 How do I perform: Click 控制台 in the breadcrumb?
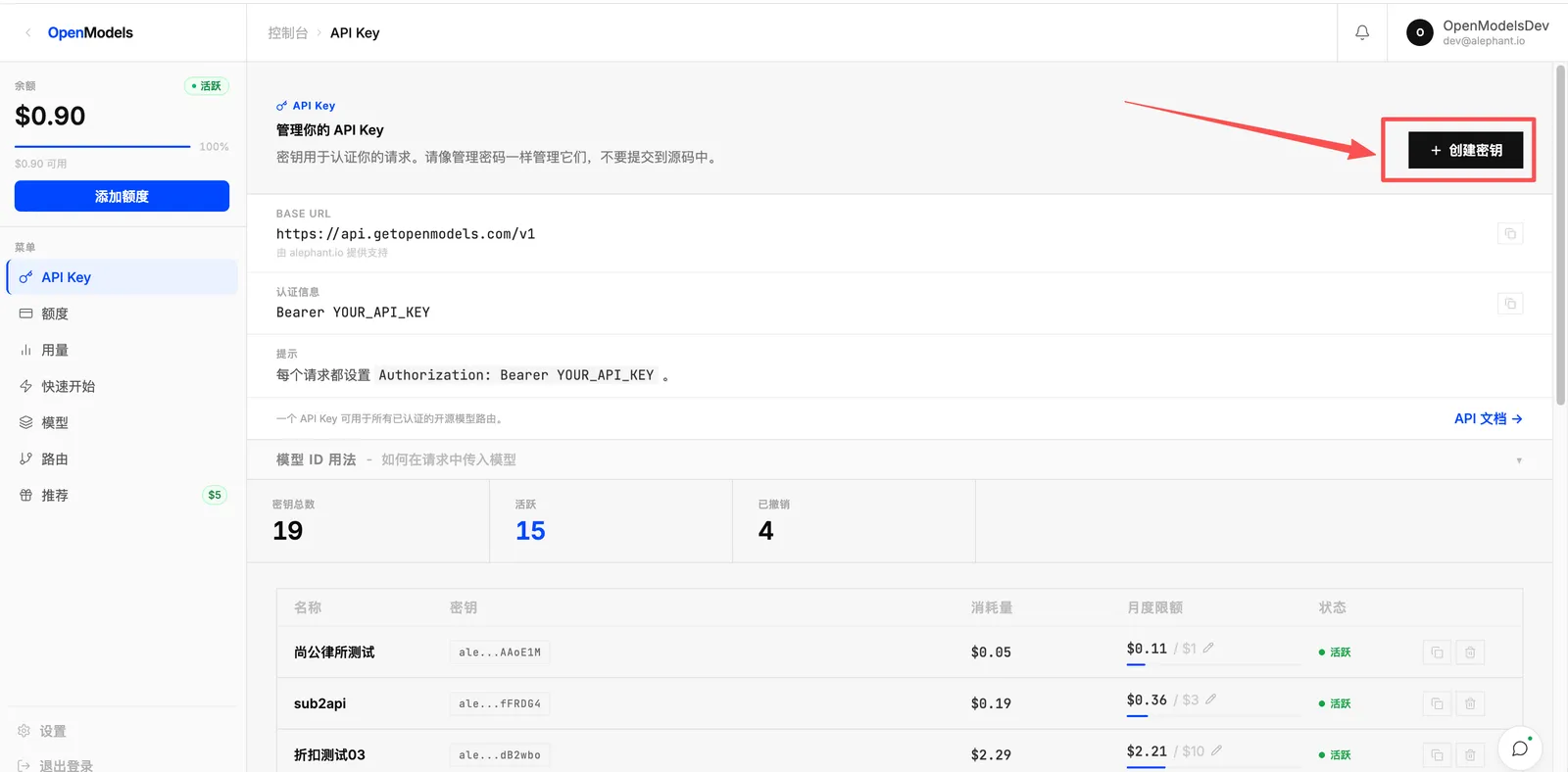pos(287,32)
